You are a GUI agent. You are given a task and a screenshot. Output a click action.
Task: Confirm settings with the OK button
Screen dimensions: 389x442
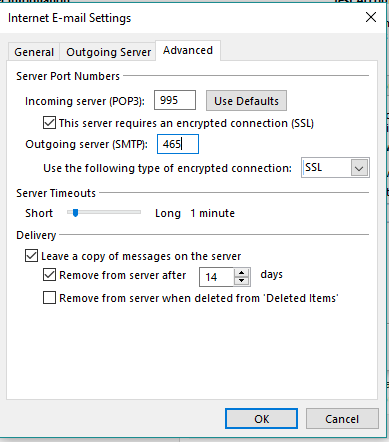[x=261, y=419]
